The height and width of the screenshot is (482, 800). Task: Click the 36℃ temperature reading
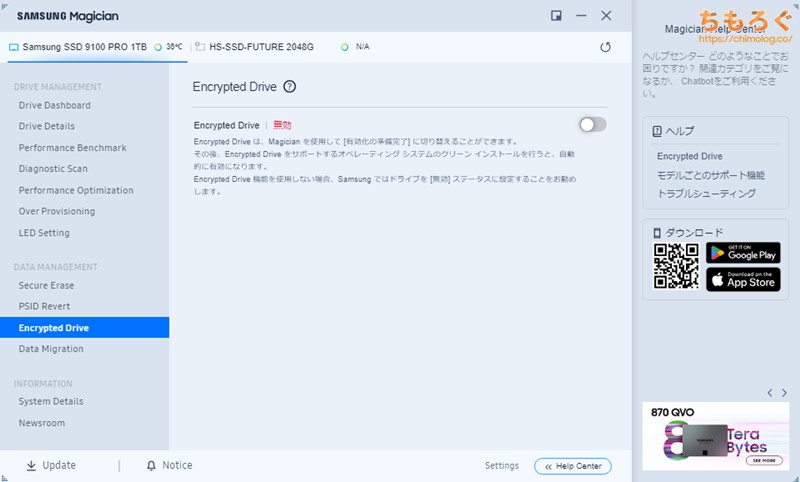click(x=174, y=46)
